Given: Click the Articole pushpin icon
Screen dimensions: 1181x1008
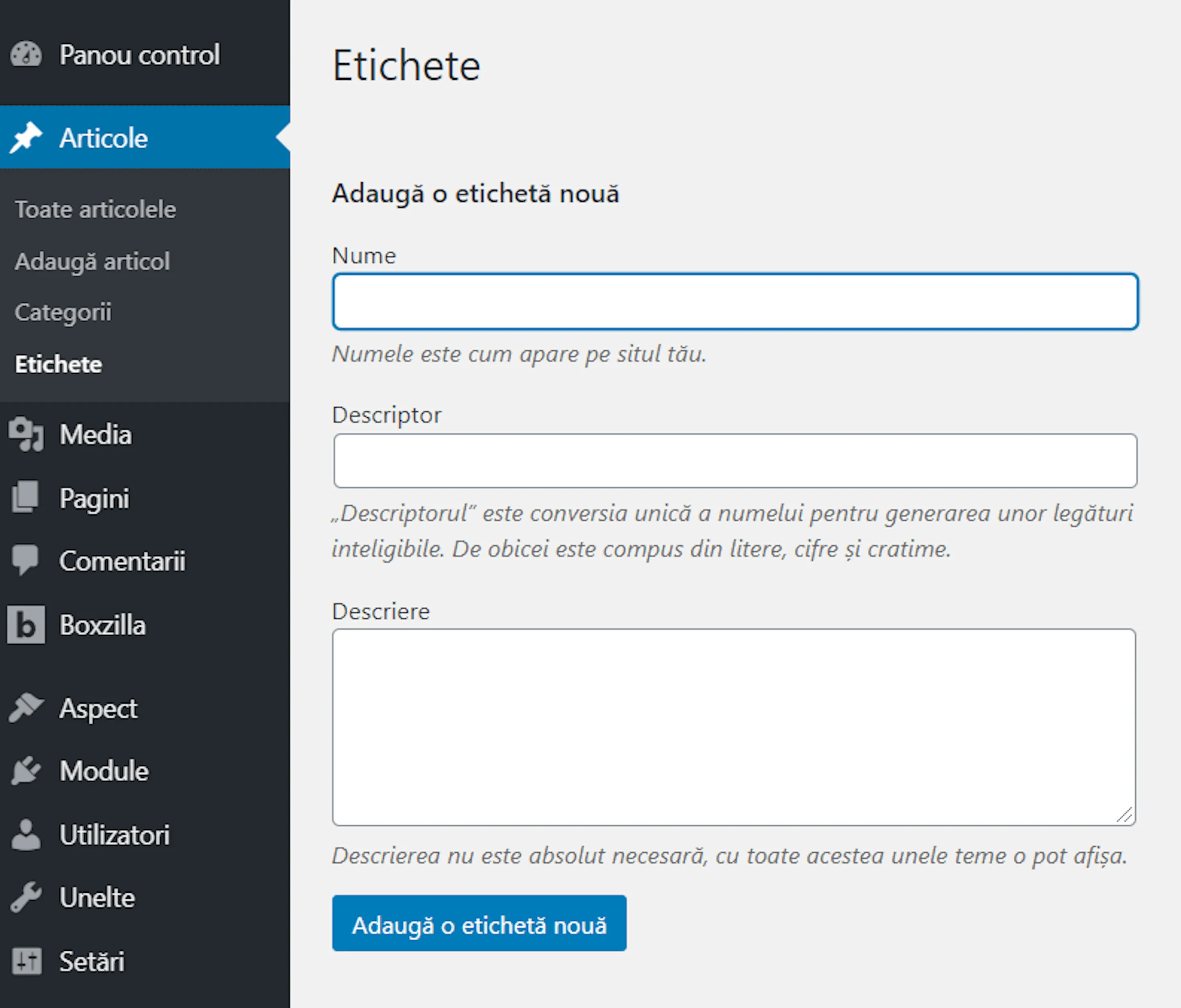Looking at the screenshot, I should tap(26, 137).
